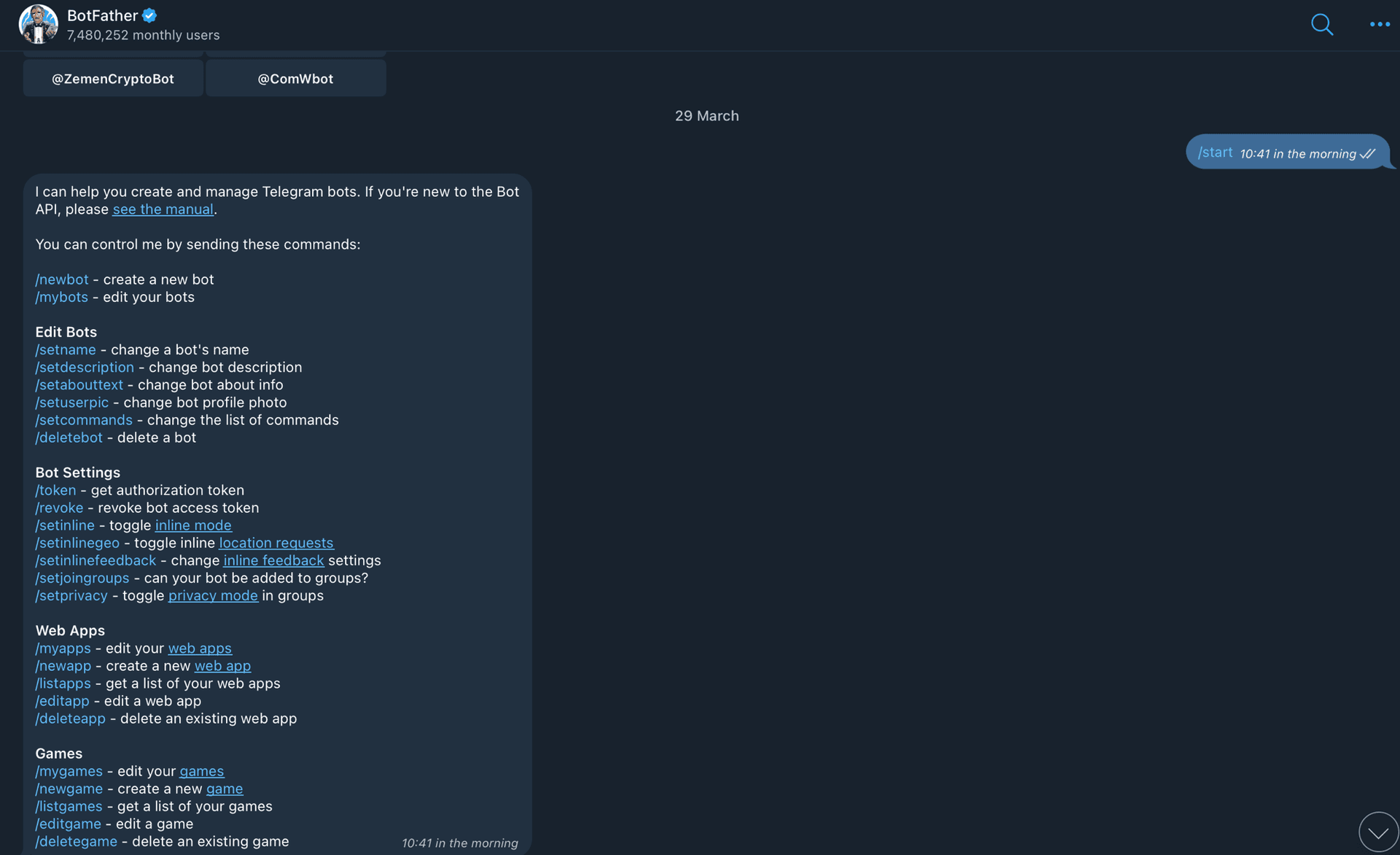
Task: Open the BotFather chat title
Action: tap(102, 15)
